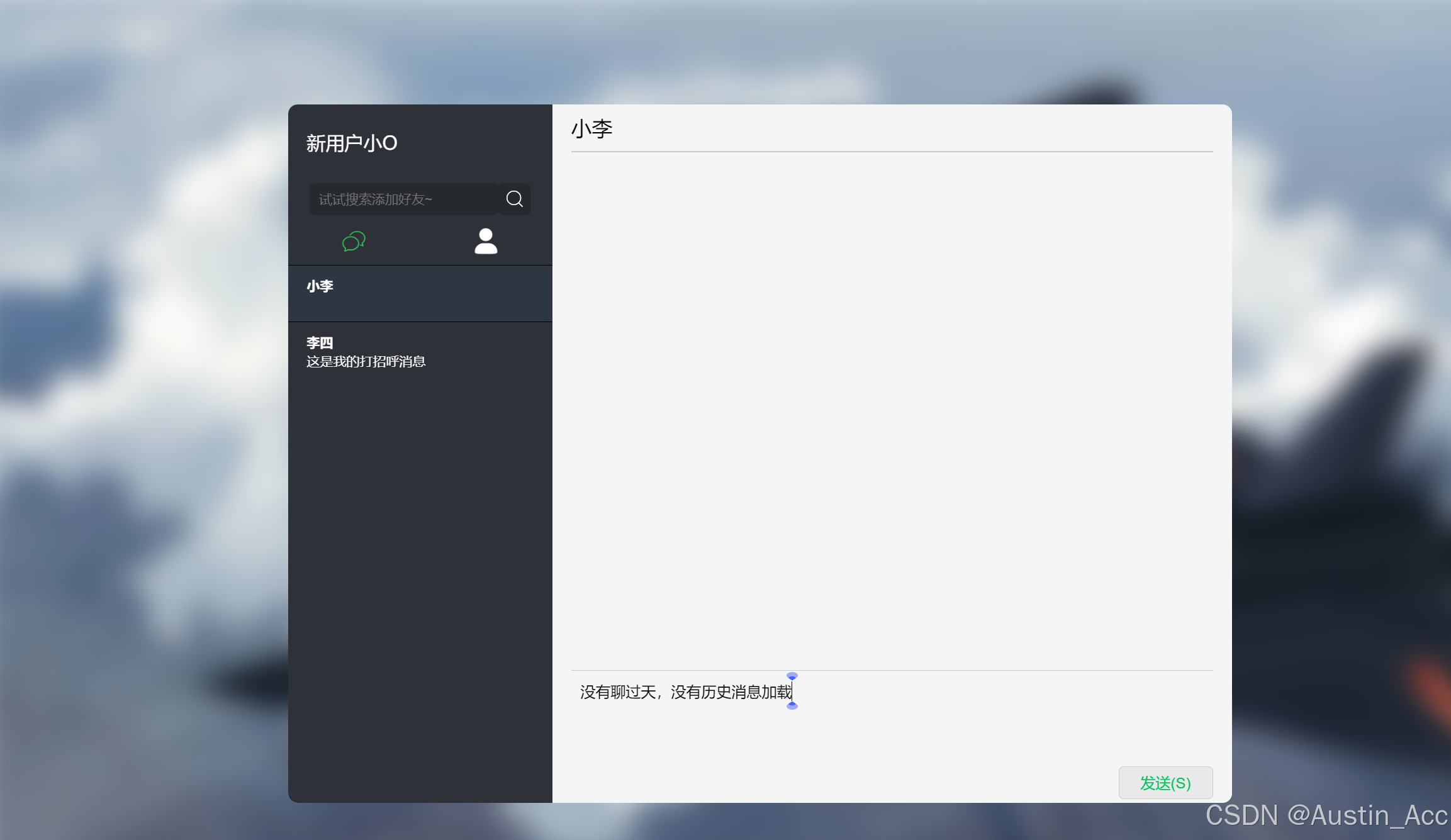Select the 小李 conversation
This screenshot has width=1451, height=840.
click(420, 293)
